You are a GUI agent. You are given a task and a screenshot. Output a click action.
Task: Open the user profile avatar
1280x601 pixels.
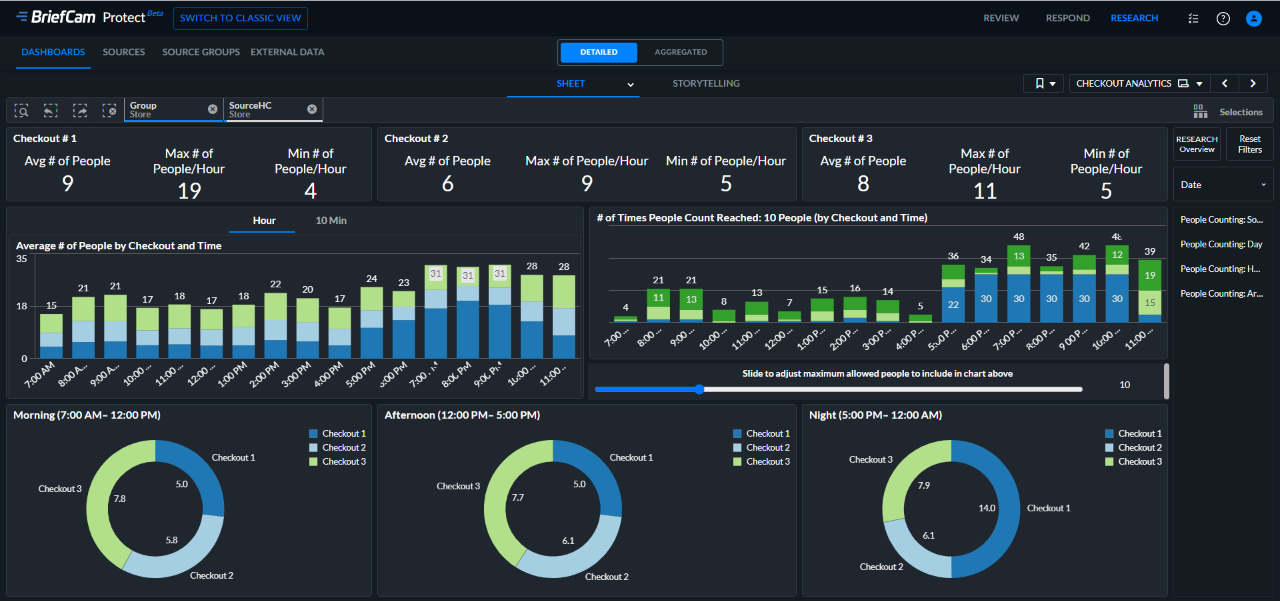1254,18
